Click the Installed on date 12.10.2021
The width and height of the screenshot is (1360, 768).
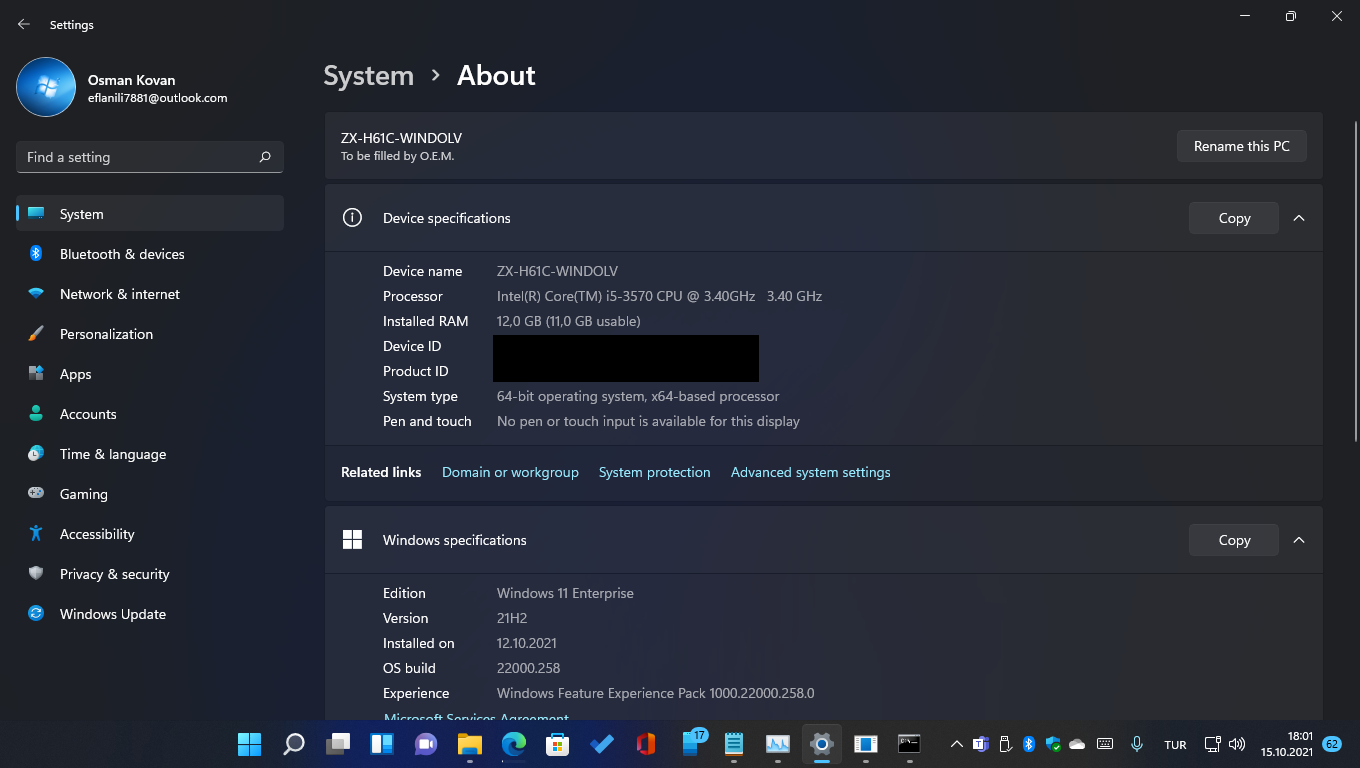(x=527, y=643)
